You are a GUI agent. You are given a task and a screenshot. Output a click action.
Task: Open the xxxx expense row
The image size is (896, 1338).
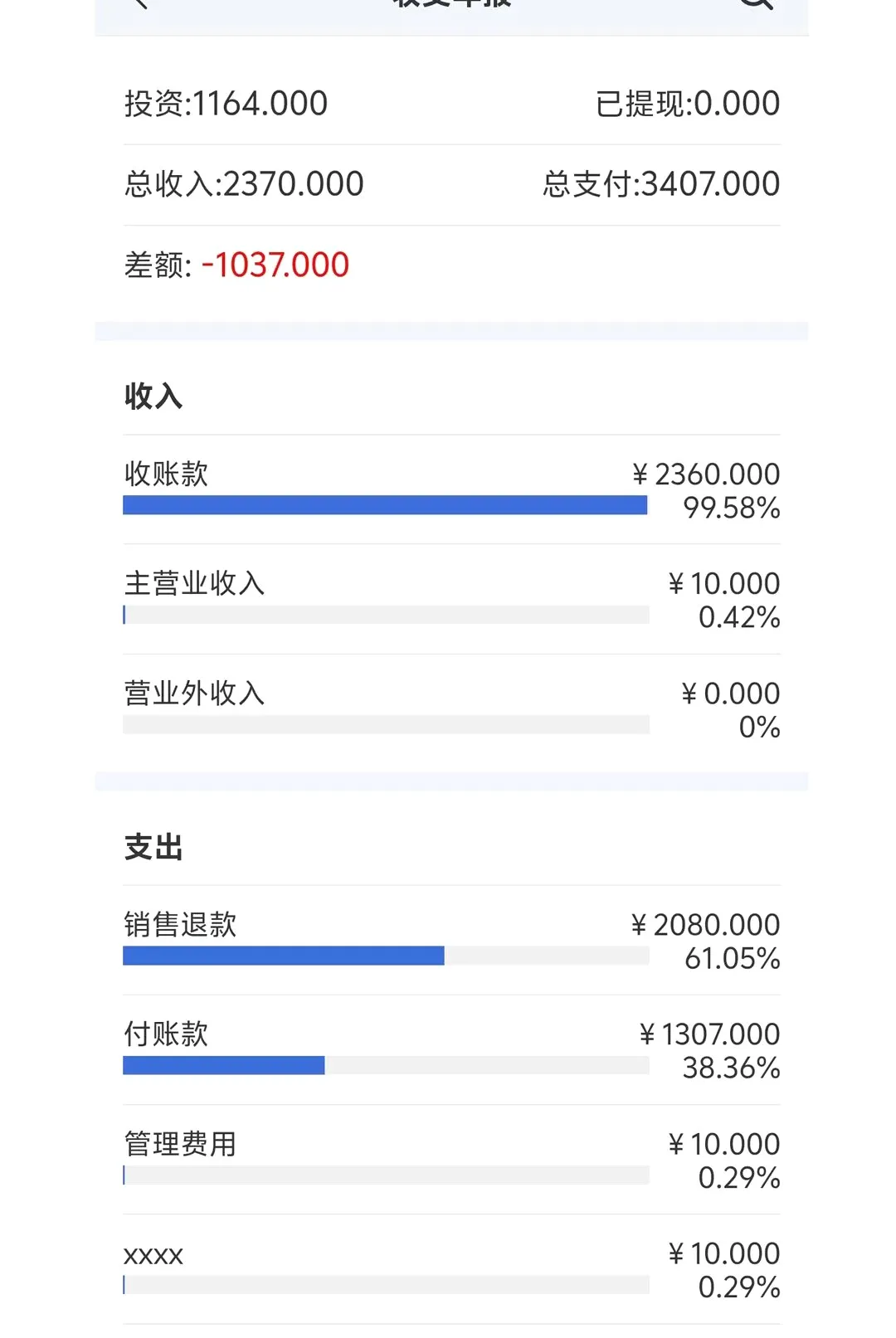point(451,1269)
